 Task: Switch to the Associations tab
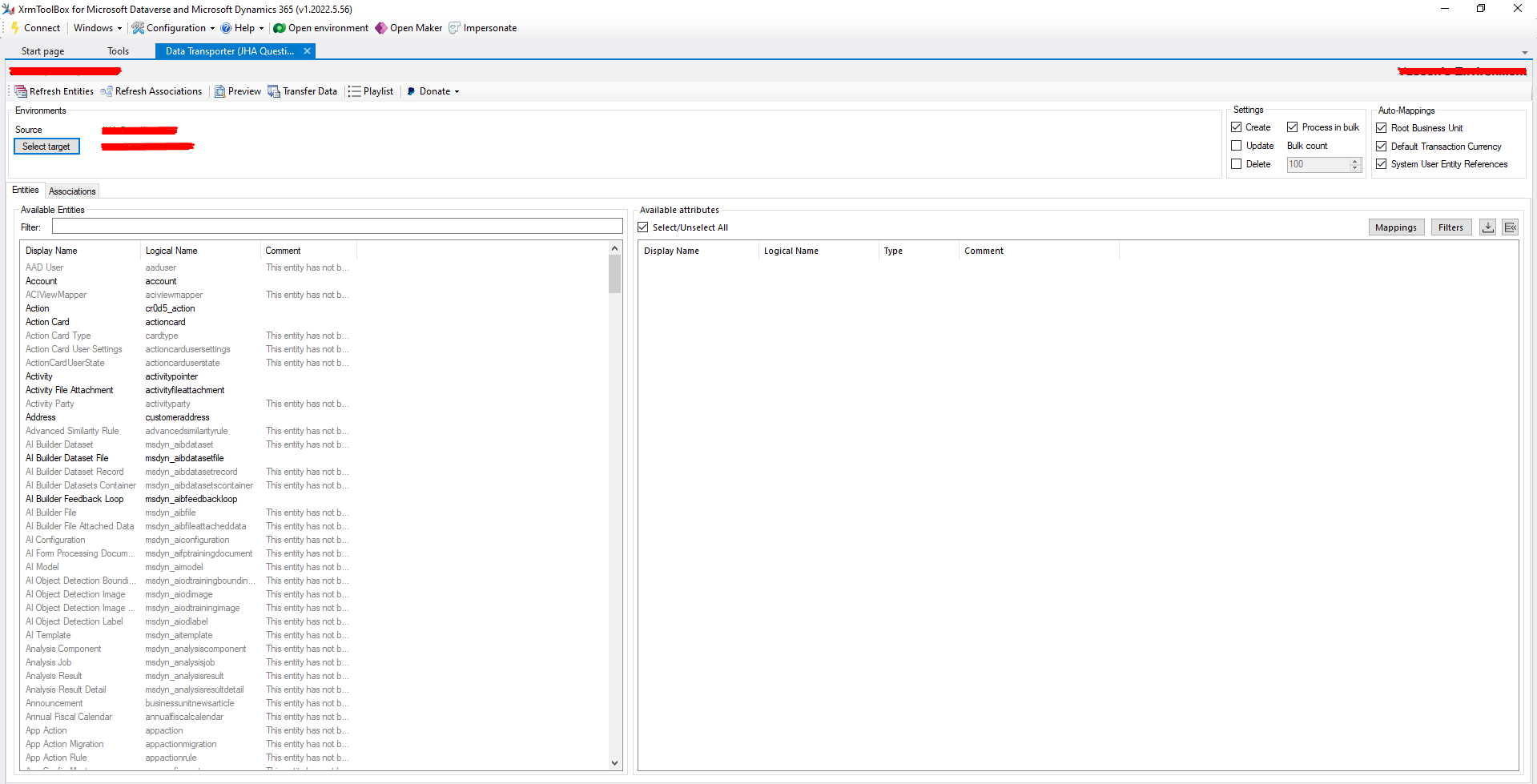[71, 191]
